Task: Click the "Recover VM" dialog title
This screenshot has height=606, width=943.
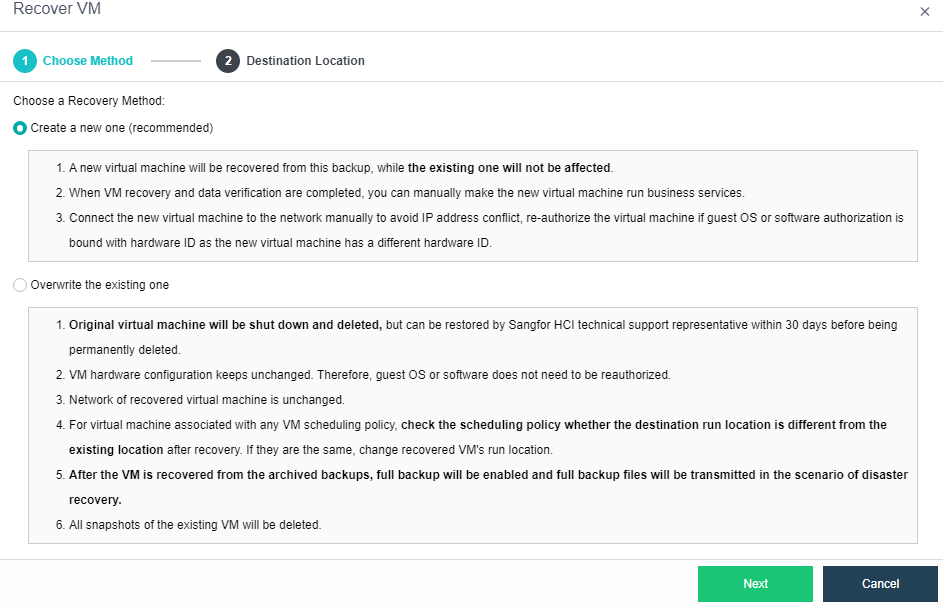Action: click(x=57, y=9)
